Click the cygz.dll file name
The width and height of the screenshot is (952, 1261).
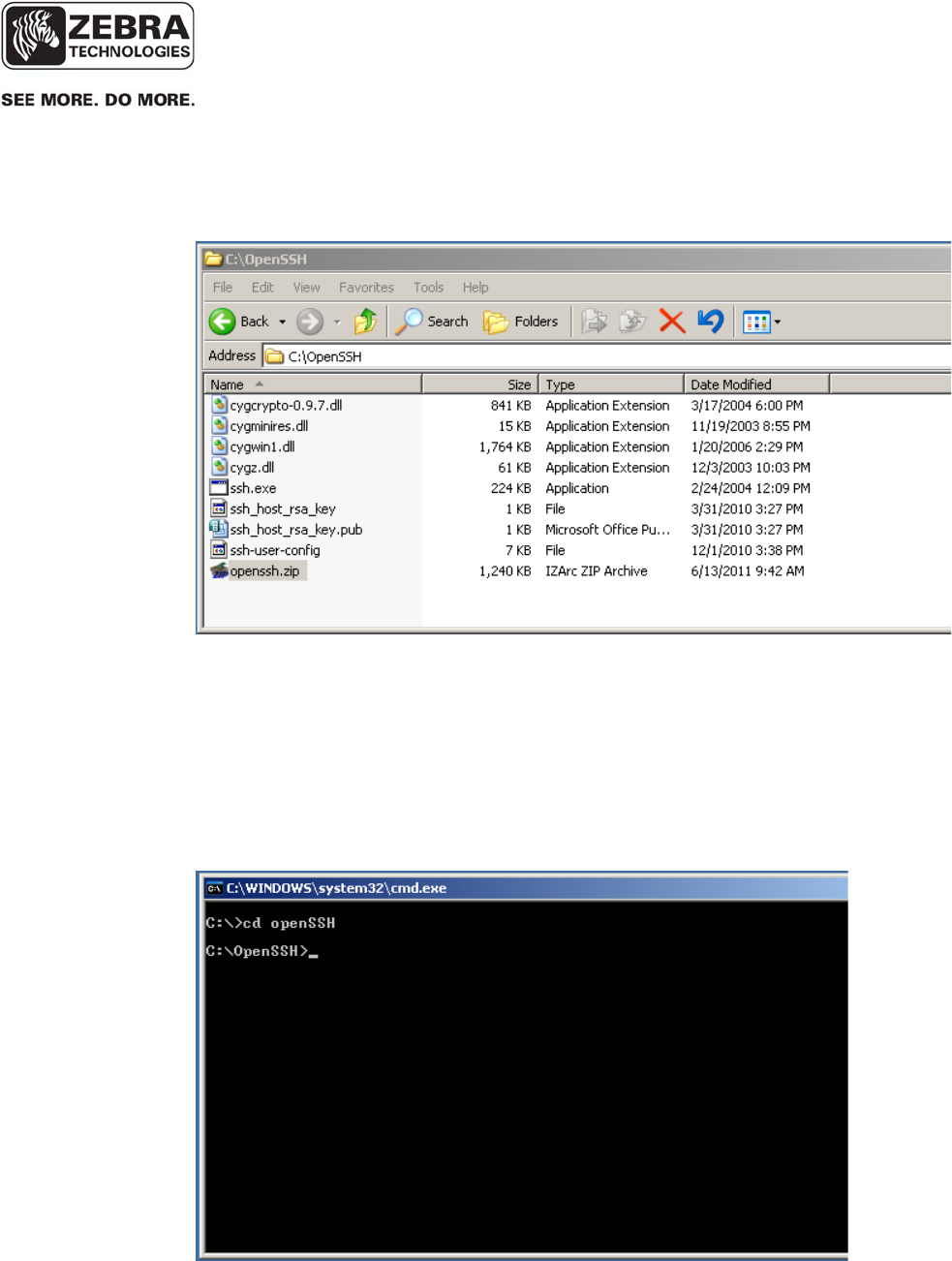(252, 468)
